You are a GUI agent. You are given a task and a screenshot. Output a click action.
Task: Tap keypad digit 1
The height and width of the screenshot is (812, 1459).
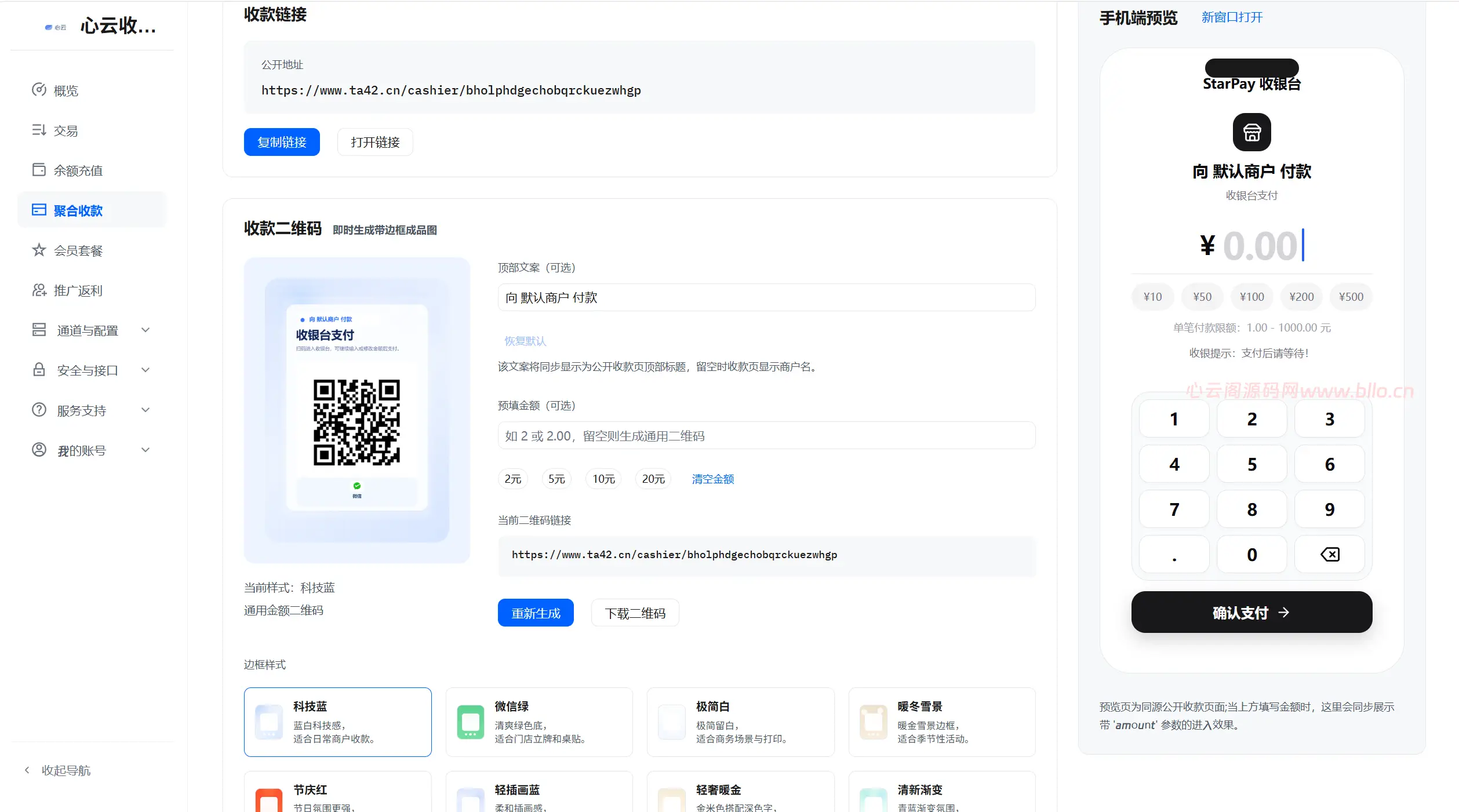(x=1174, y=418)
